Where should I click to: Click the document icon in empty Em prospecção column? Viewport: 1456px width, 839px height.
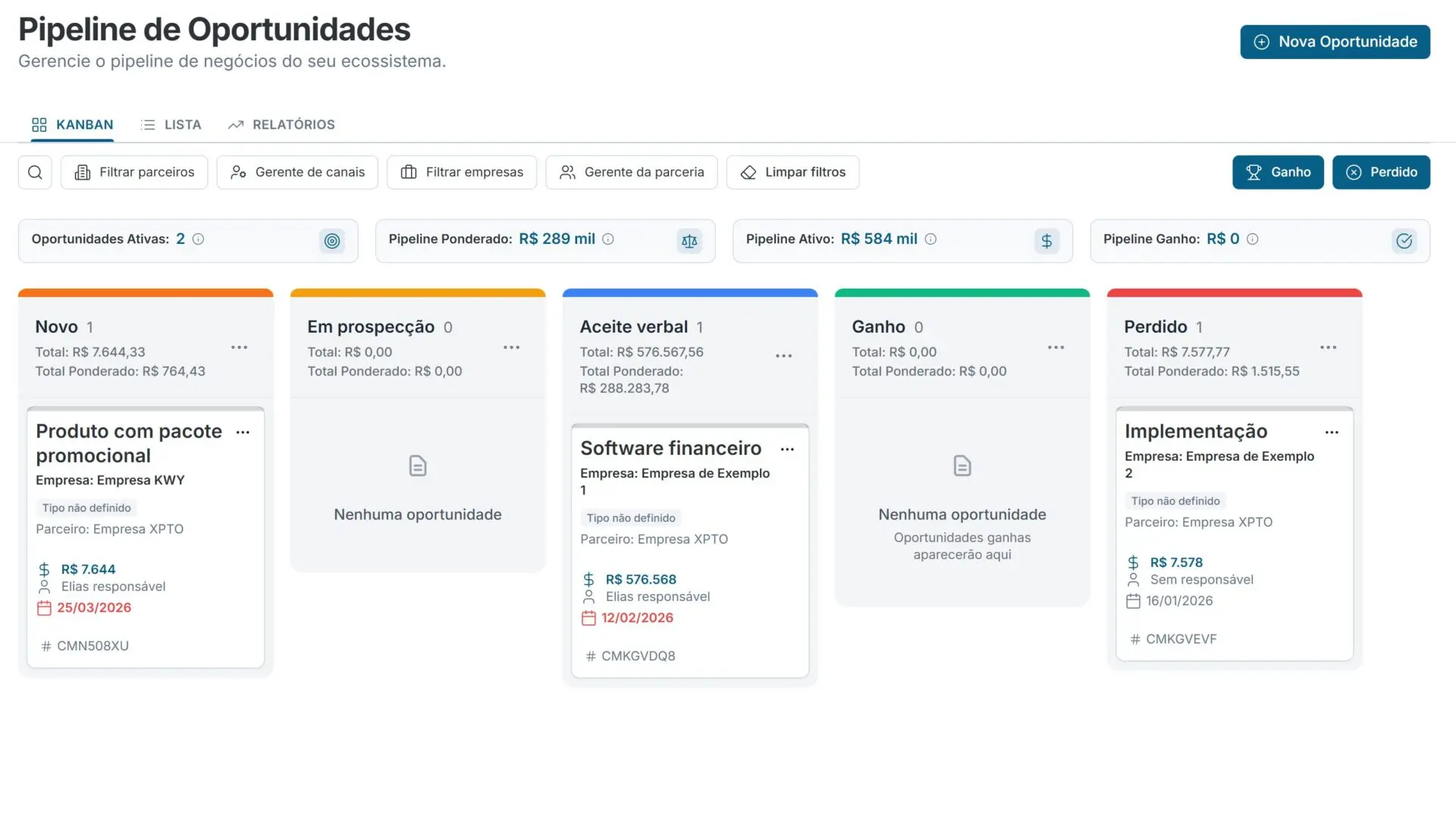point(418,465)
